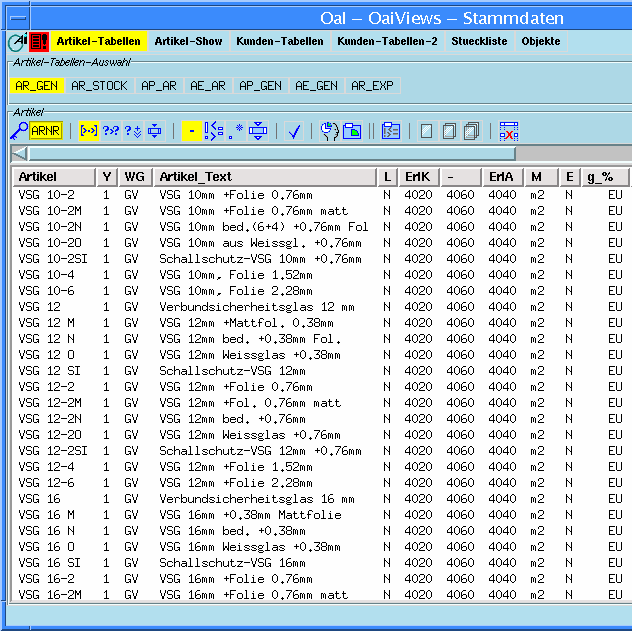Click the clock icon at top left
632x631 pixels.
17,41
